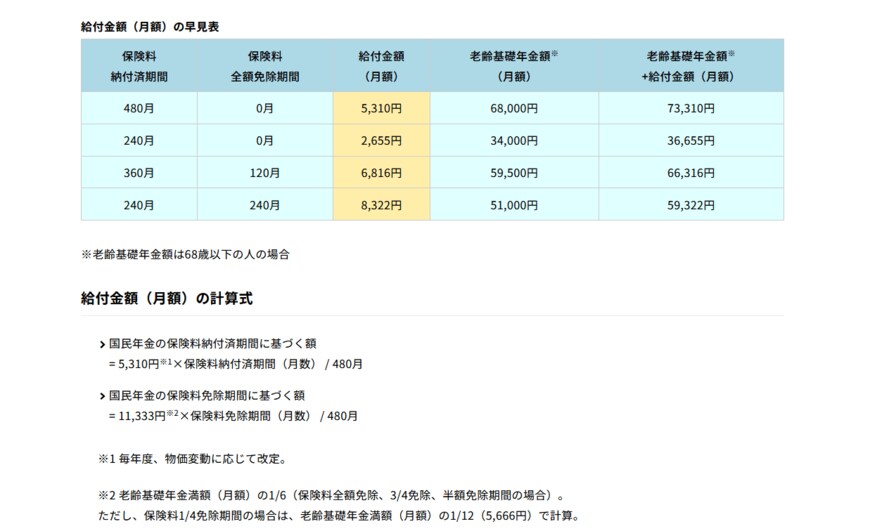Select the 59,322円 cell
Viewport: 870px width, 531px height.
point(691,205)
